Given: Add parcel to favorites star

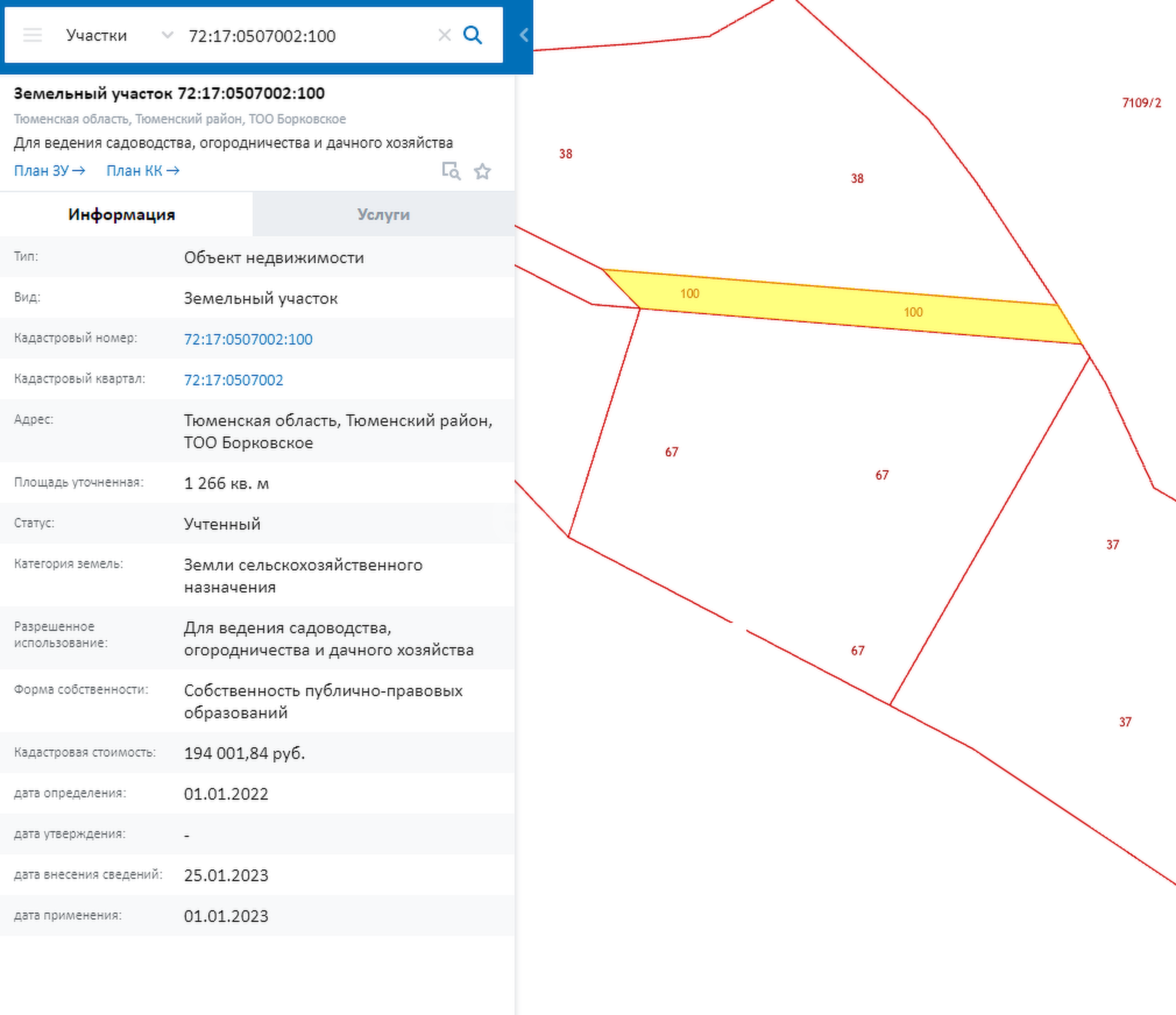Looking at the screenshot, I should [x=482, y=171].
